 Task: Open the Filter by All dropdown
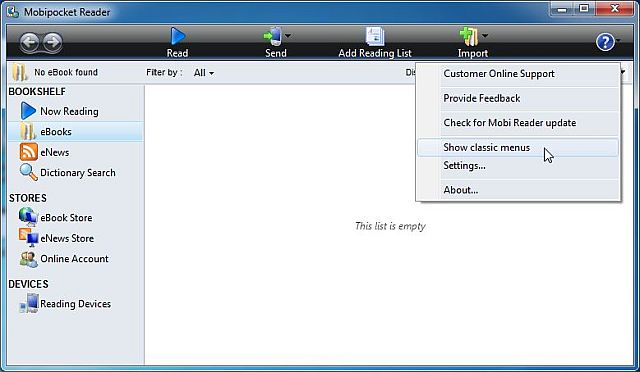coord(204,73)
